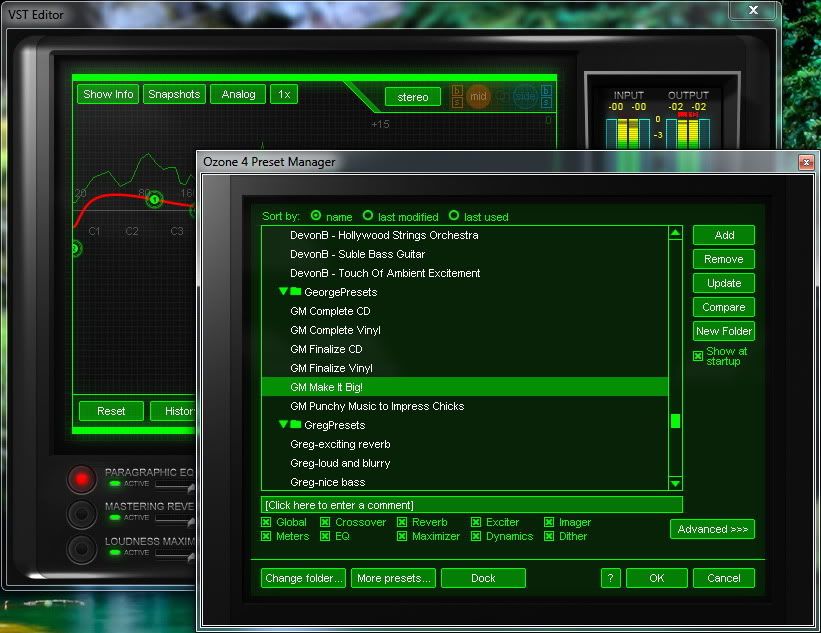This screenshot has height=633, width=821.
Task: Click the Analog mode button
Action: [238, 94]
